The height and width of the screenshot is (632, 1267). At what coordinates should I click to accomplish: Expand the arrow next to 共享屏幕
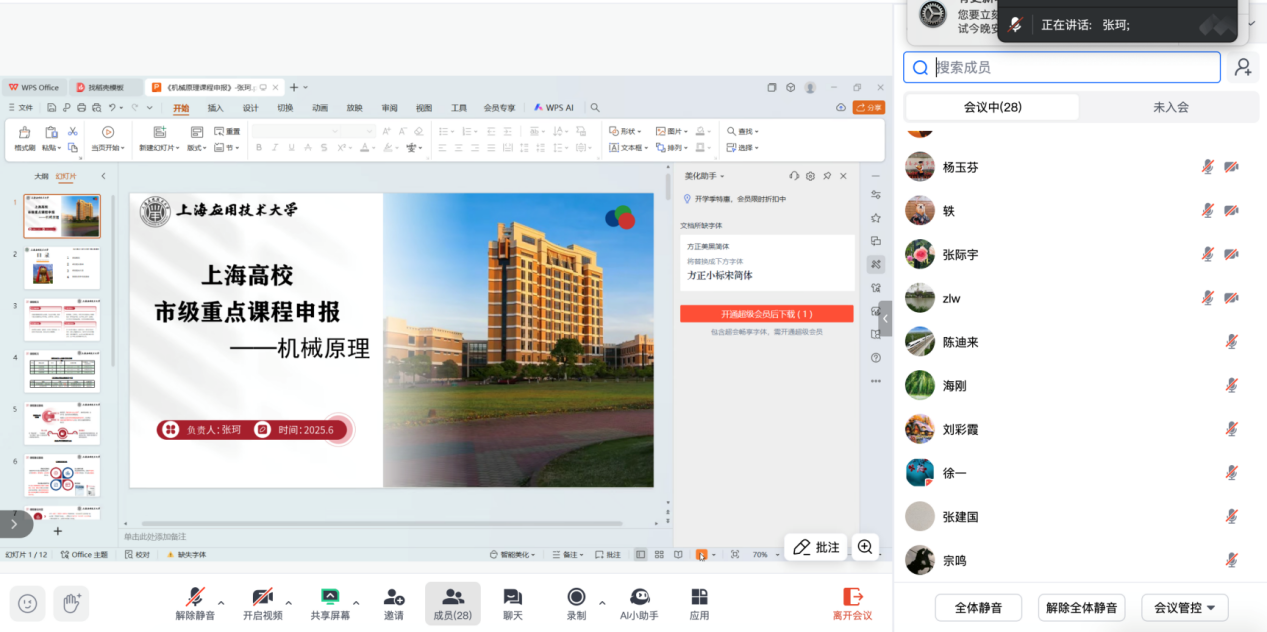tap(356, 603)
